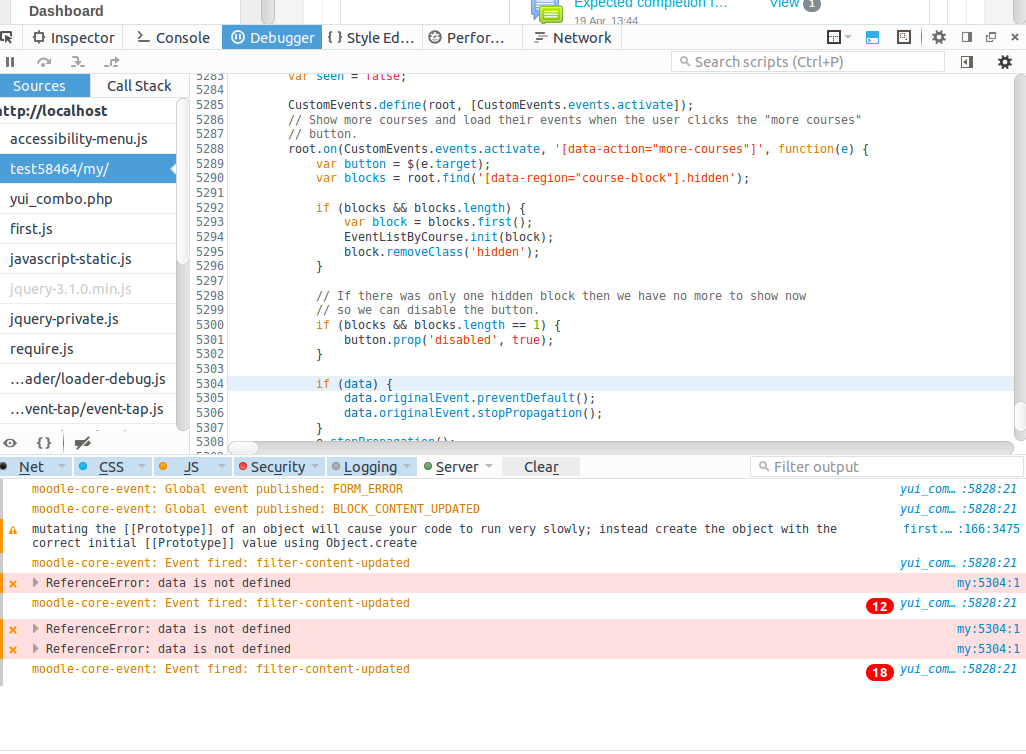Screen dimensions: 1026x754
Task: Open debugger options gear menu
Action: tap(1005, 62)
